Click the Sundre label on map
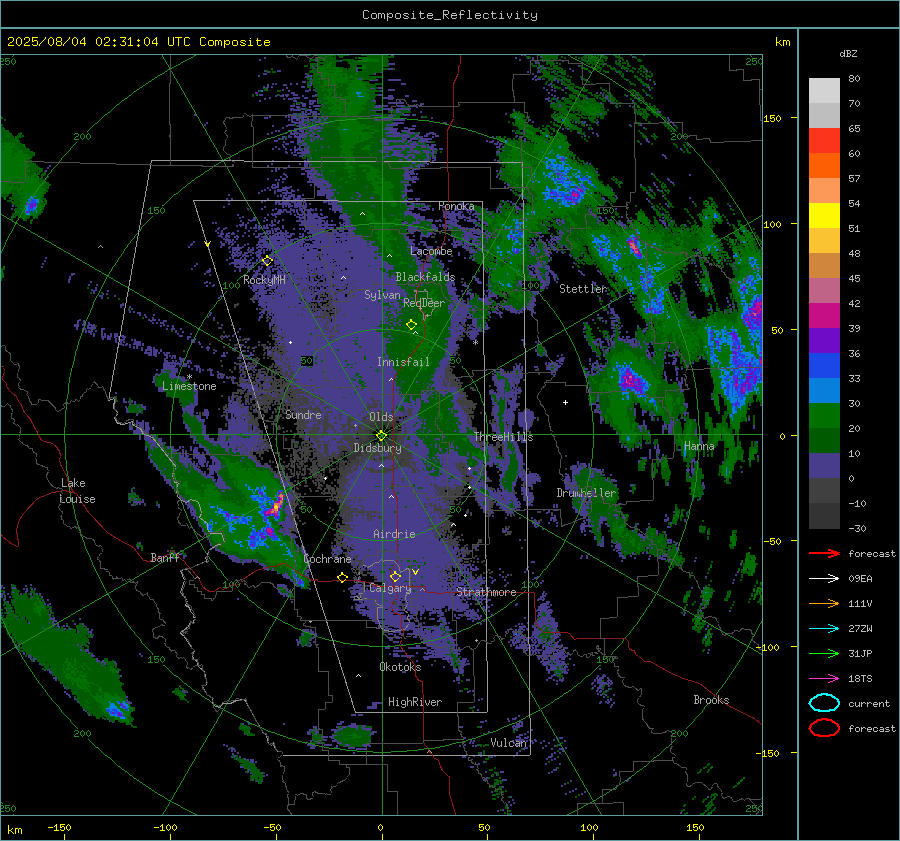 click(x=303, y=415)
